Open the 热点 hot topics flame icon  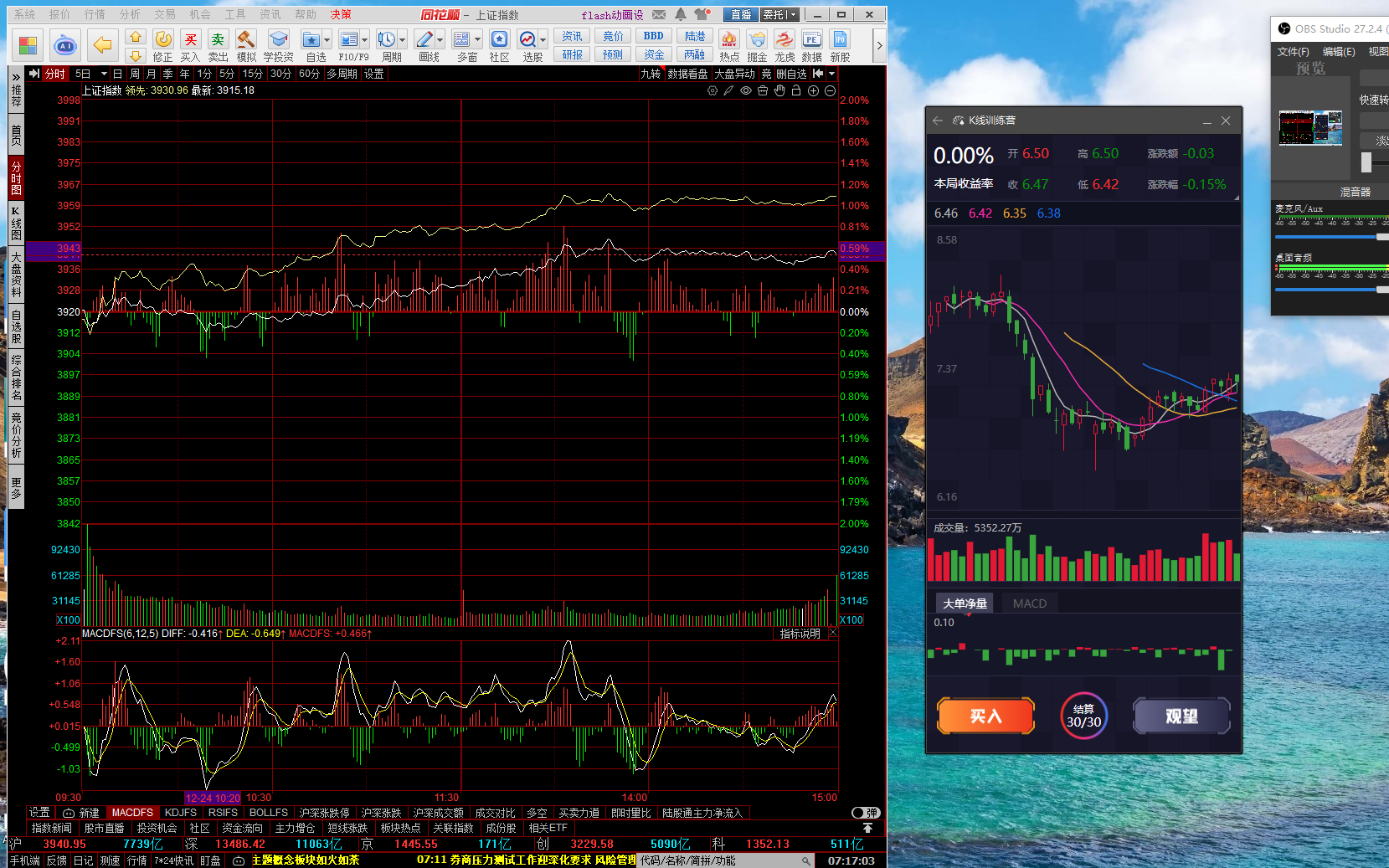pyautogui.click(x=729, y=41)
